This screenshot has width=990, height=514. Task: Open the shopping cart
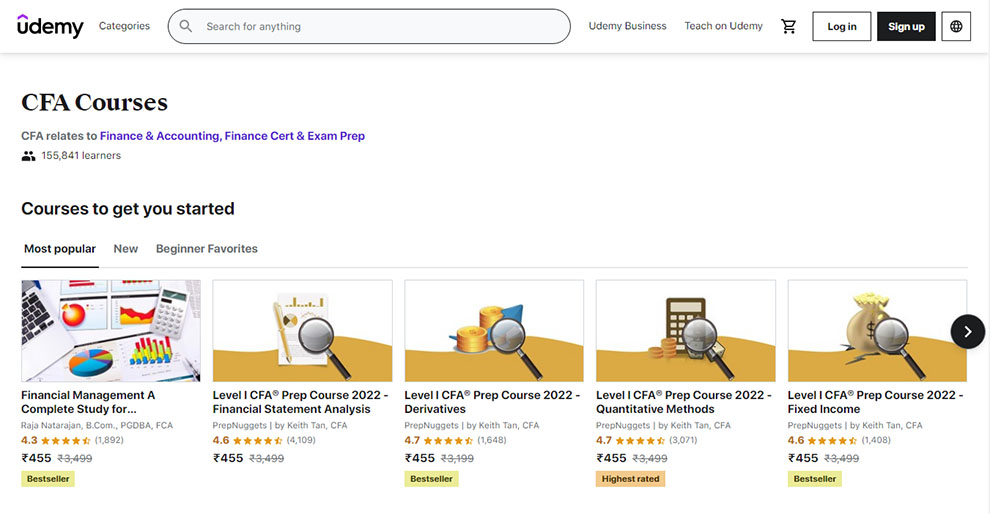(789, 27)
